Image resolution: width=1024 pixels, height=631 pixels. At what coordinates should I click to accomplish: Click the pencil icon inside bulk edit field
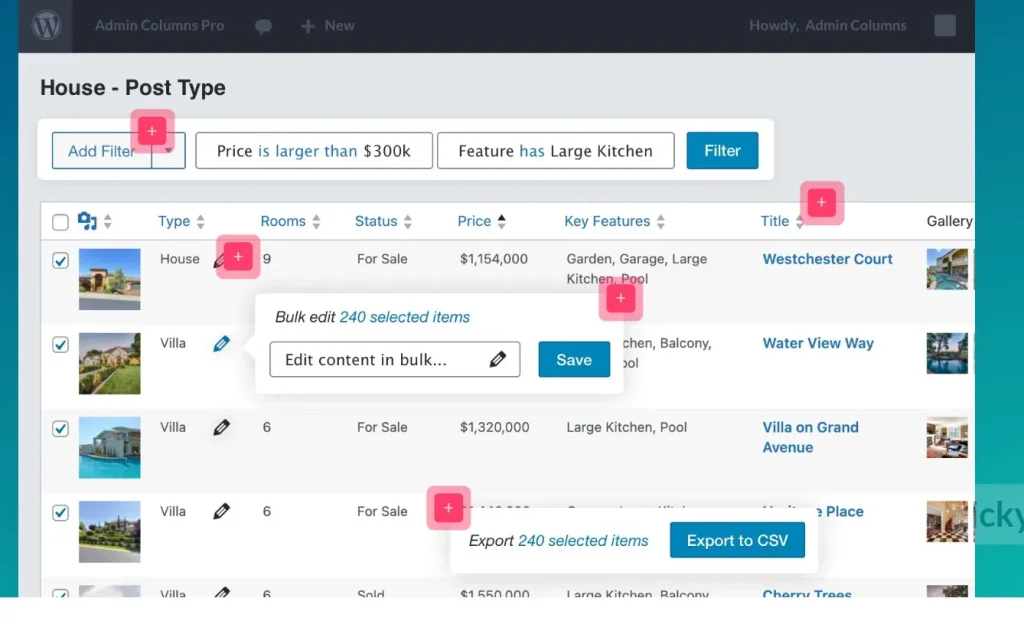point(497,360)
